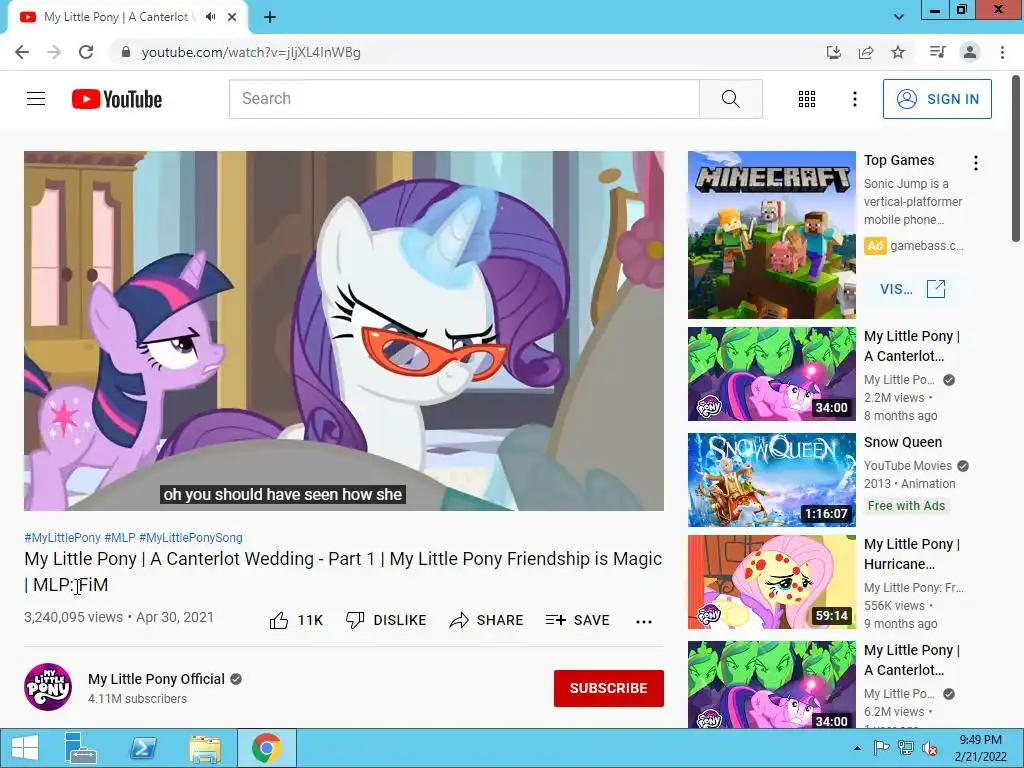Screen dimensions: 1024x768
Task: Click the video player frame
Action: coord(344,330)
